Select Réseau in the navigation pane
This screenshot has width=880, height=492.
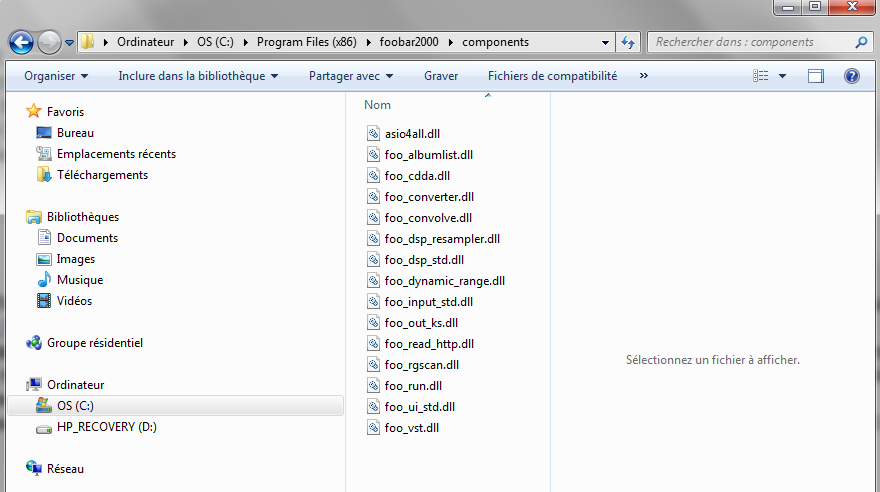coord(65,469)
